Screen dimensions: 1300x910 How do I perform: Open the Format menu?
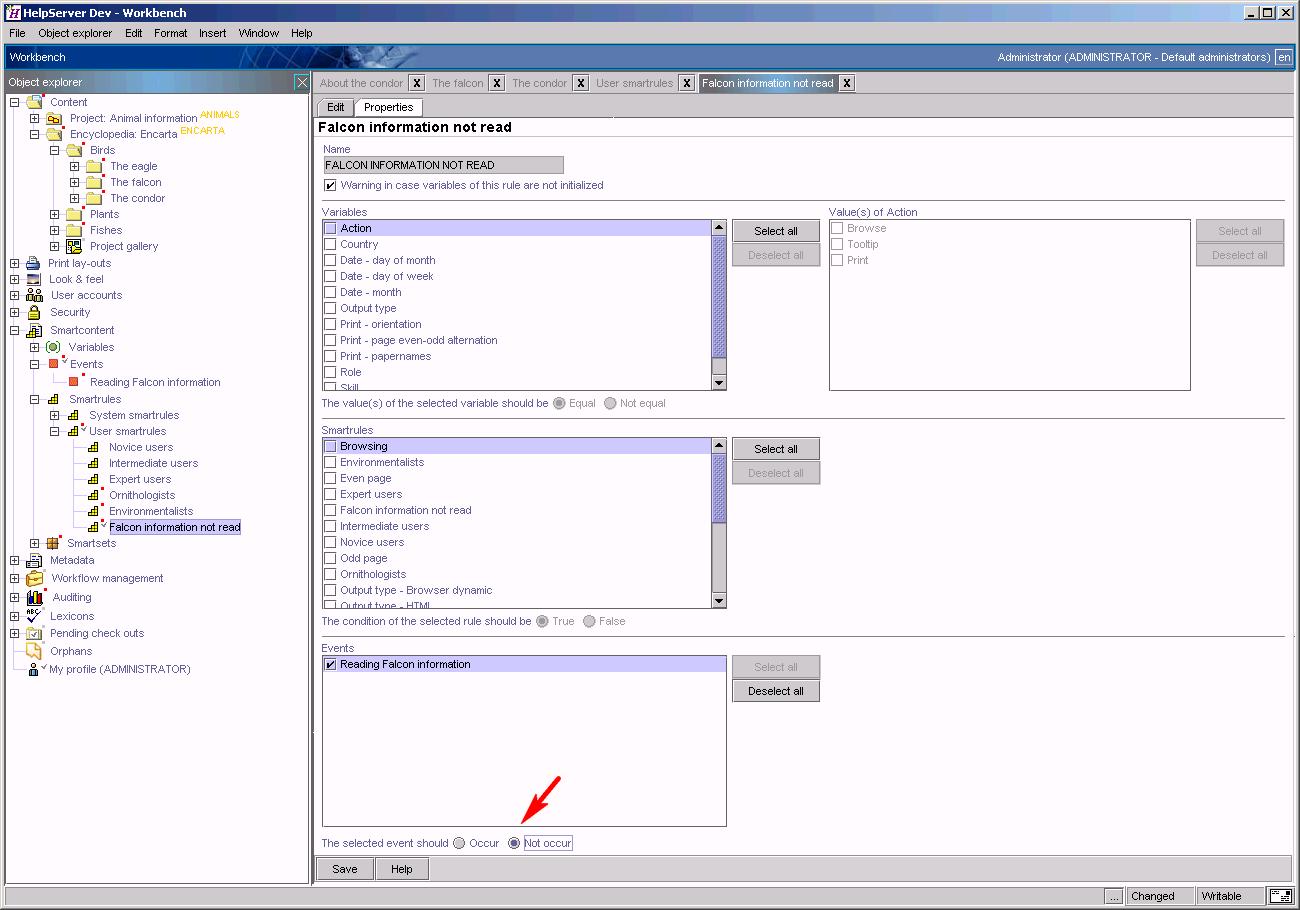(x=170, y=33)
